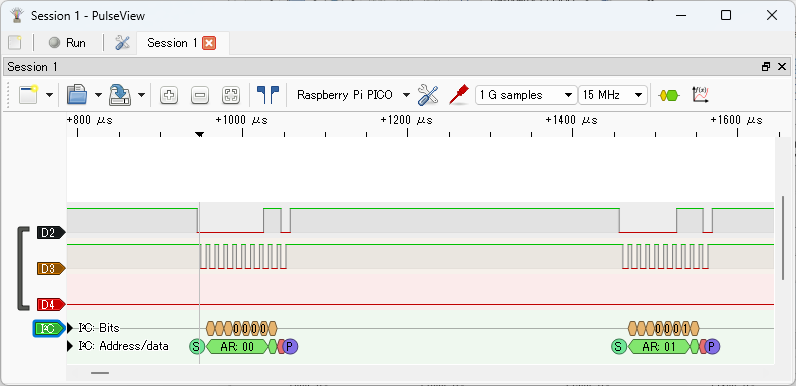Image resolution: width=796 pixels, height=386 pixels.
Task: Switch to the Session 1 tab
Action: click(x=172, y=43)
